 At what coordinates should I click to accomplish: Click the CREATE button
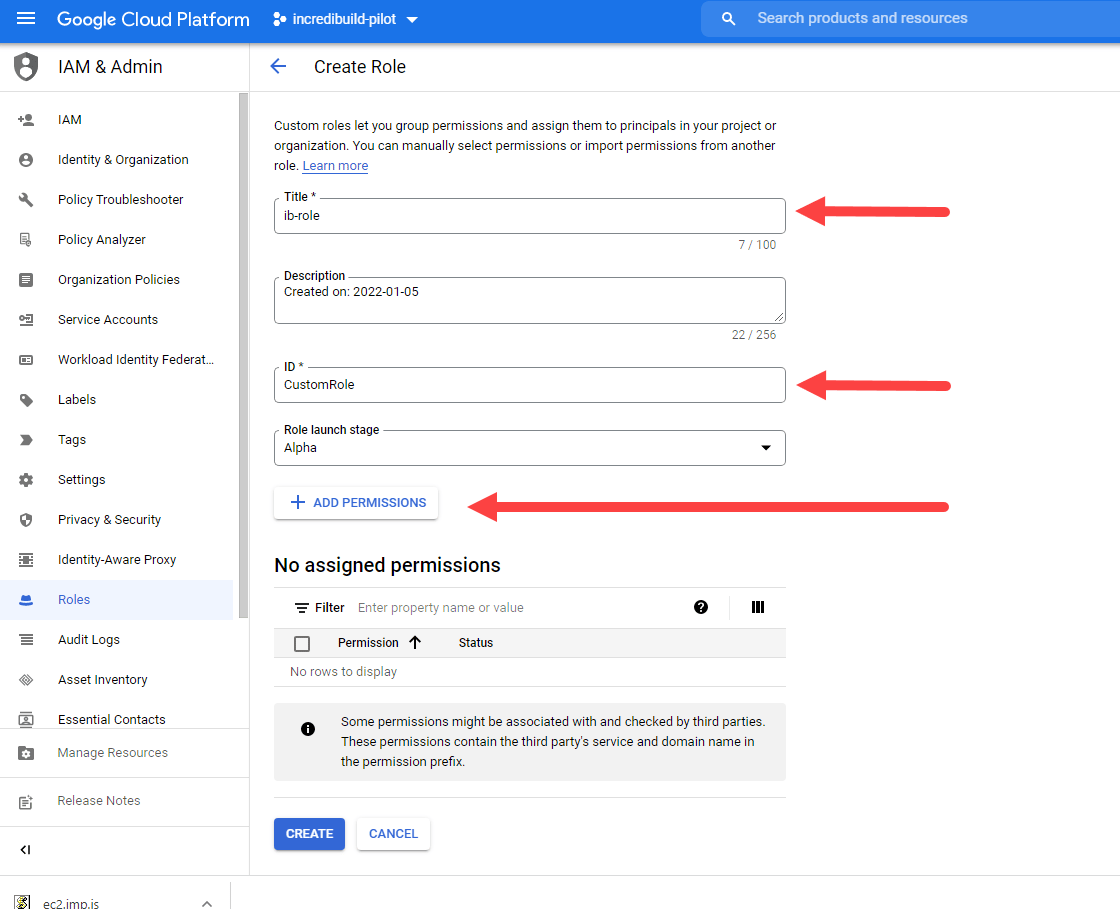(309, 834)
